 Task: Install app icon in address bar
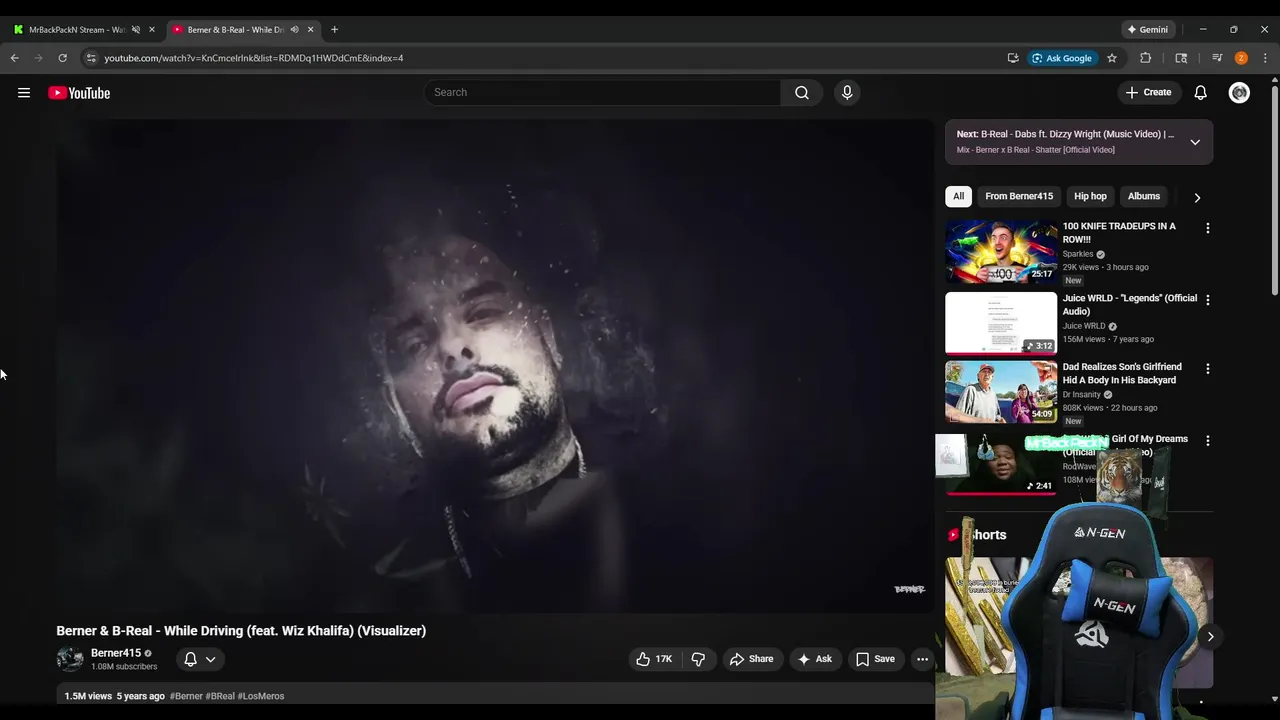[x=1013, y=58]
